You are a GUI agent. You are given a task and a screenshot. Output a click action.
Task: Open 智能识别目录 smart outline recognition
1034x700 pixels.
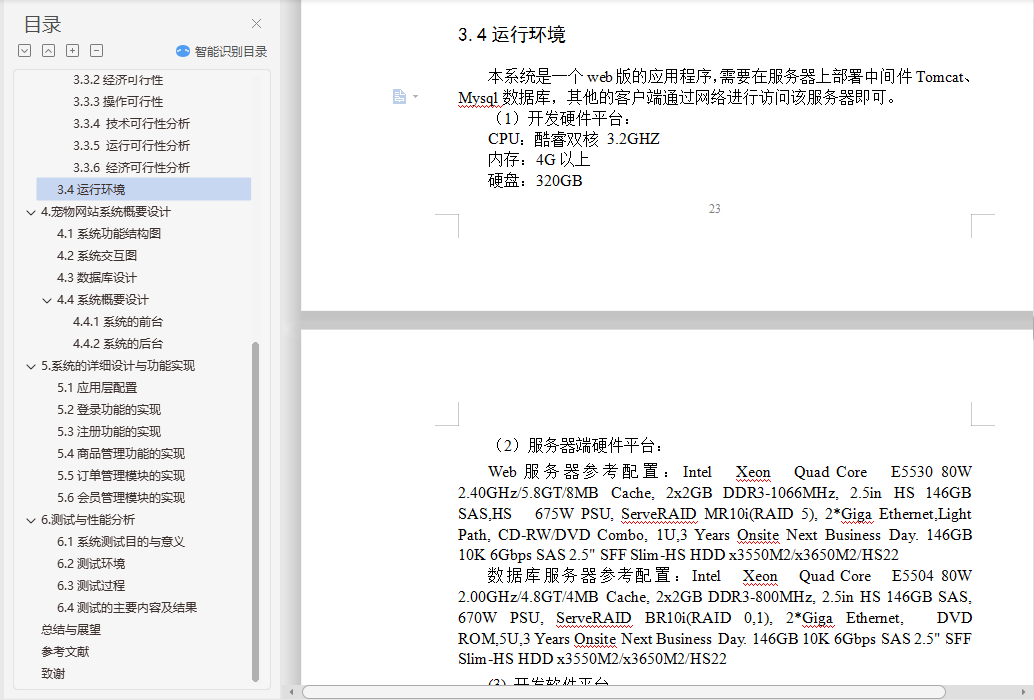(221, 51)
